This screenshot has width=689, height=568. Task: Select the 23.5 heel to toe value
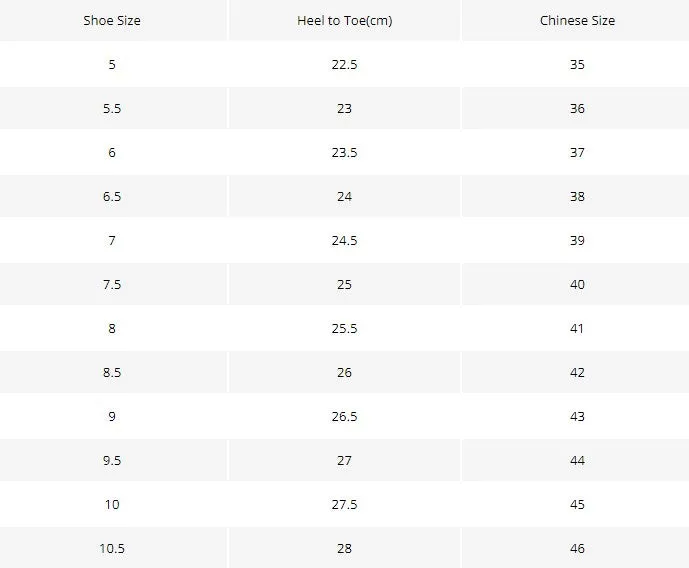coord(344,152)
